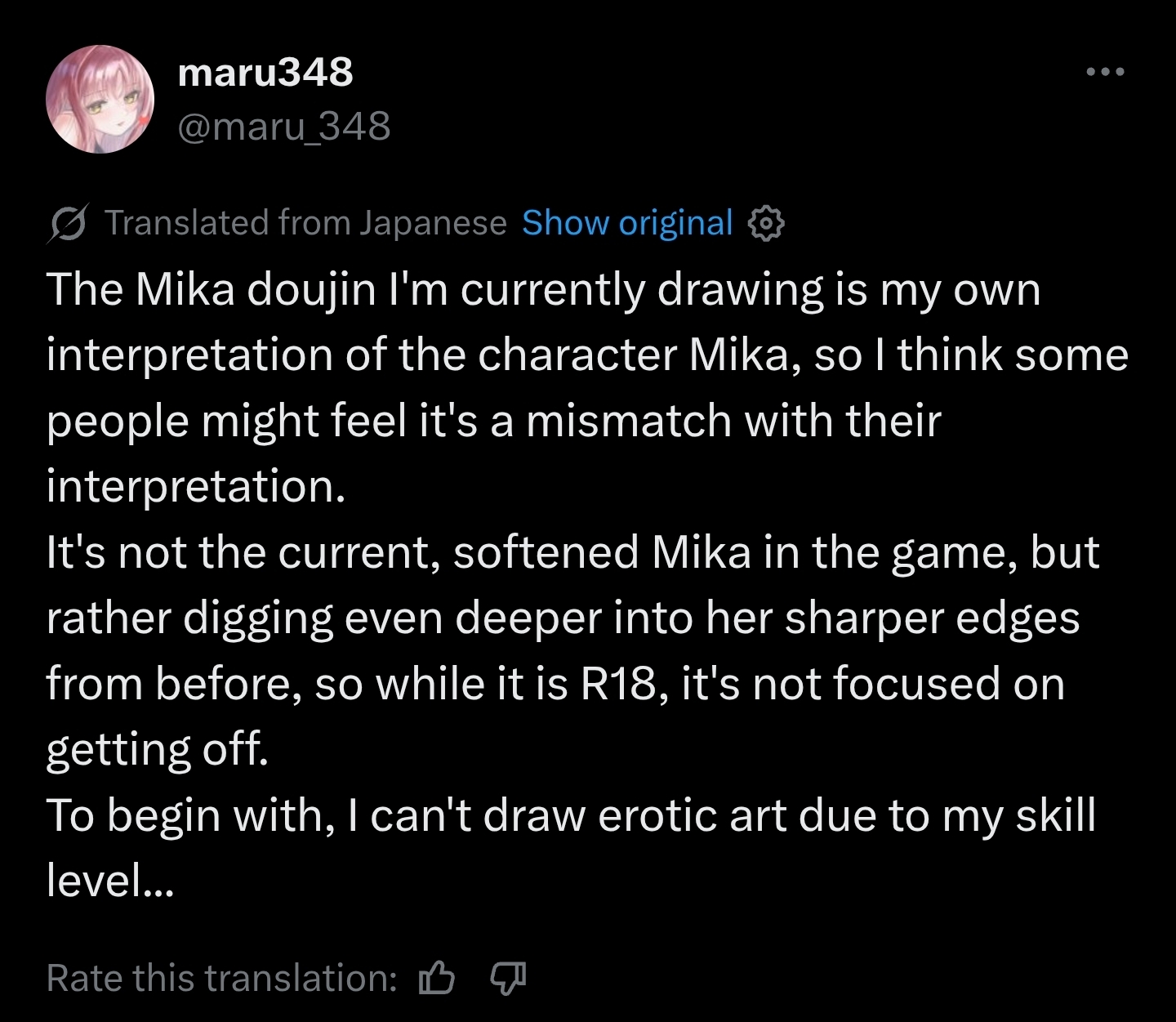Screen dimensions: 1176x1022
Task: Click the line starting 'It's not the current'
Action: [573, 553]
